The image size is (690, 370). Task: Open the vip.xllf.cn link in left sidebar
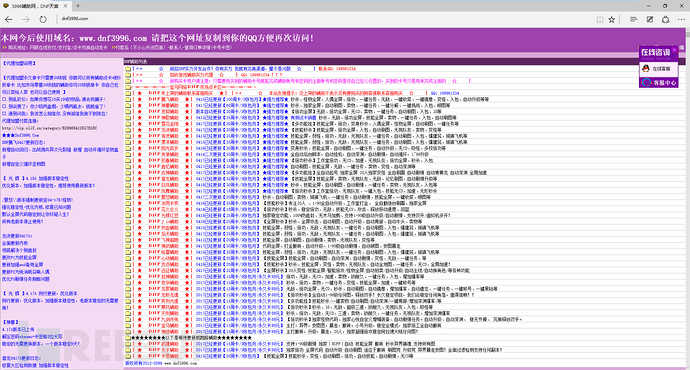coord(49,128)
